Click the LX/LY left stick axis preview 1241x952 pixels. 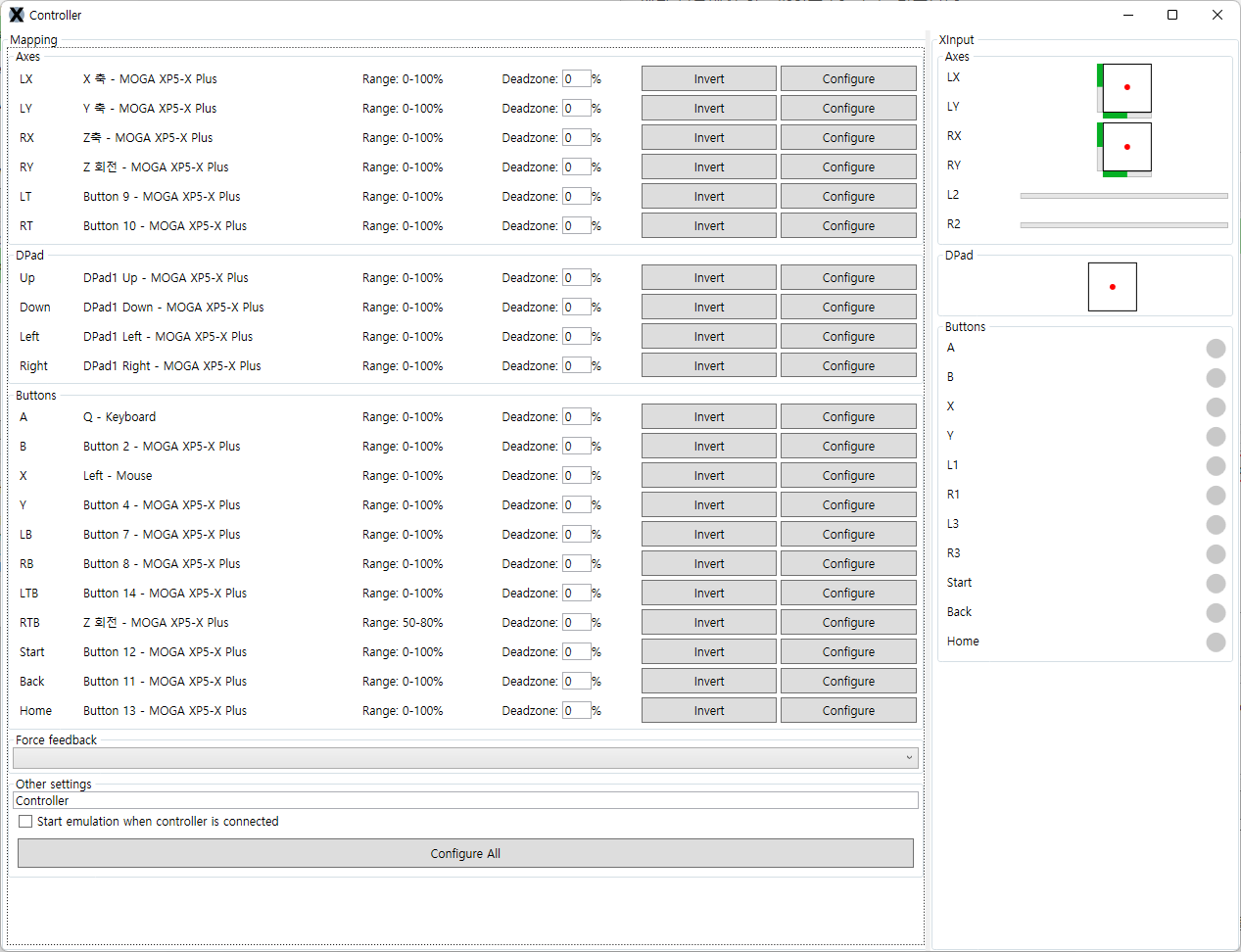click(x=1124, y=90)
